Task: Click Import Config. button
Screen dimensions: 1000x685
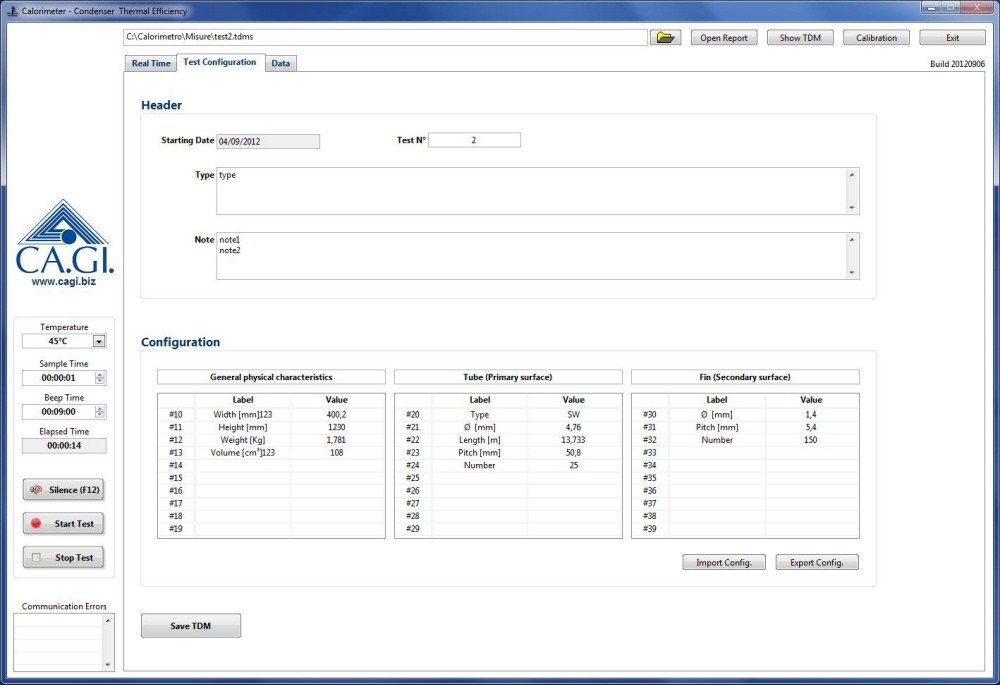Action: [x=724, y=563]
